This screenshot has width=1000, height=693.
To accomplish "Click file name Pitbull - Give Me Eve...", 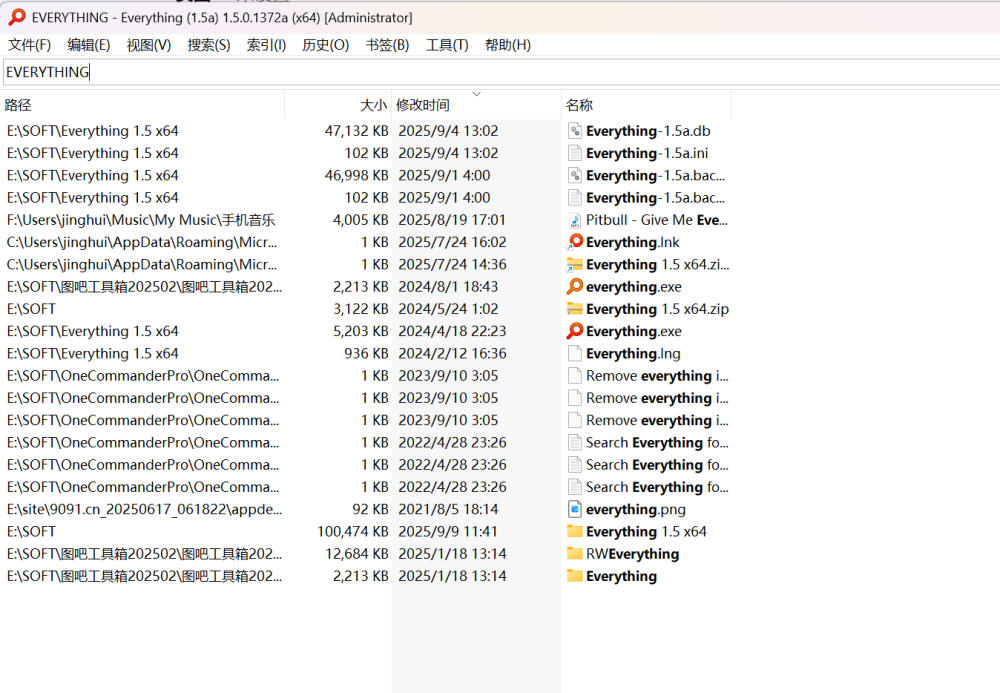I will pos(657,220).
